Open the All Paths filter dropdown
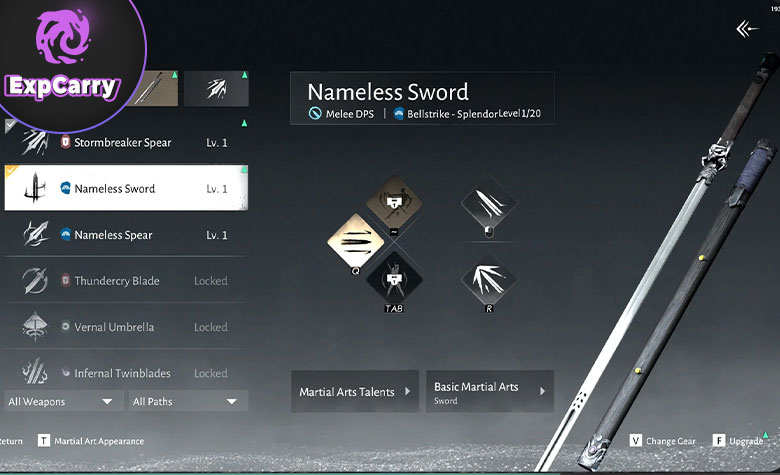This screenshot has height=475, width=780. click(188, 401)
